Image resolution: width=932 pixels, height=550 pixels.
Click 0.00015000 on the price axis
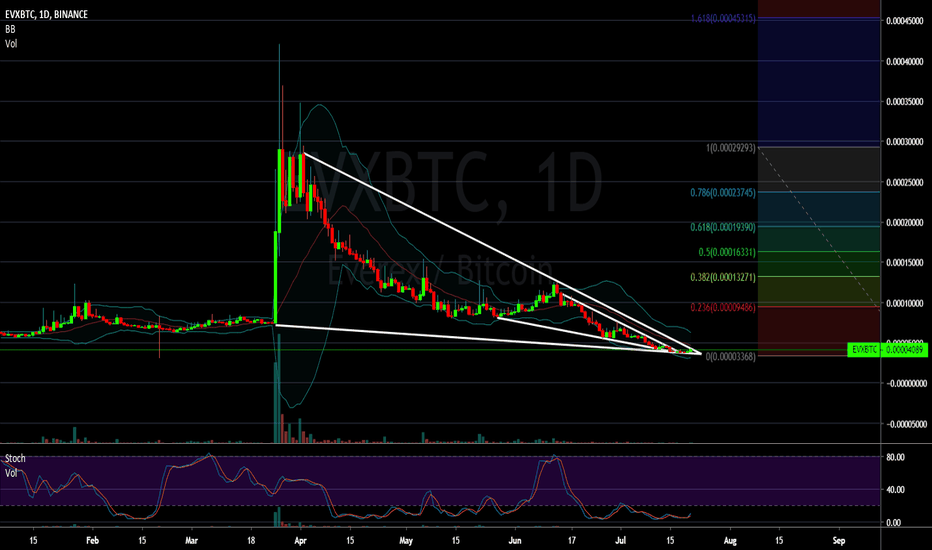905,262
